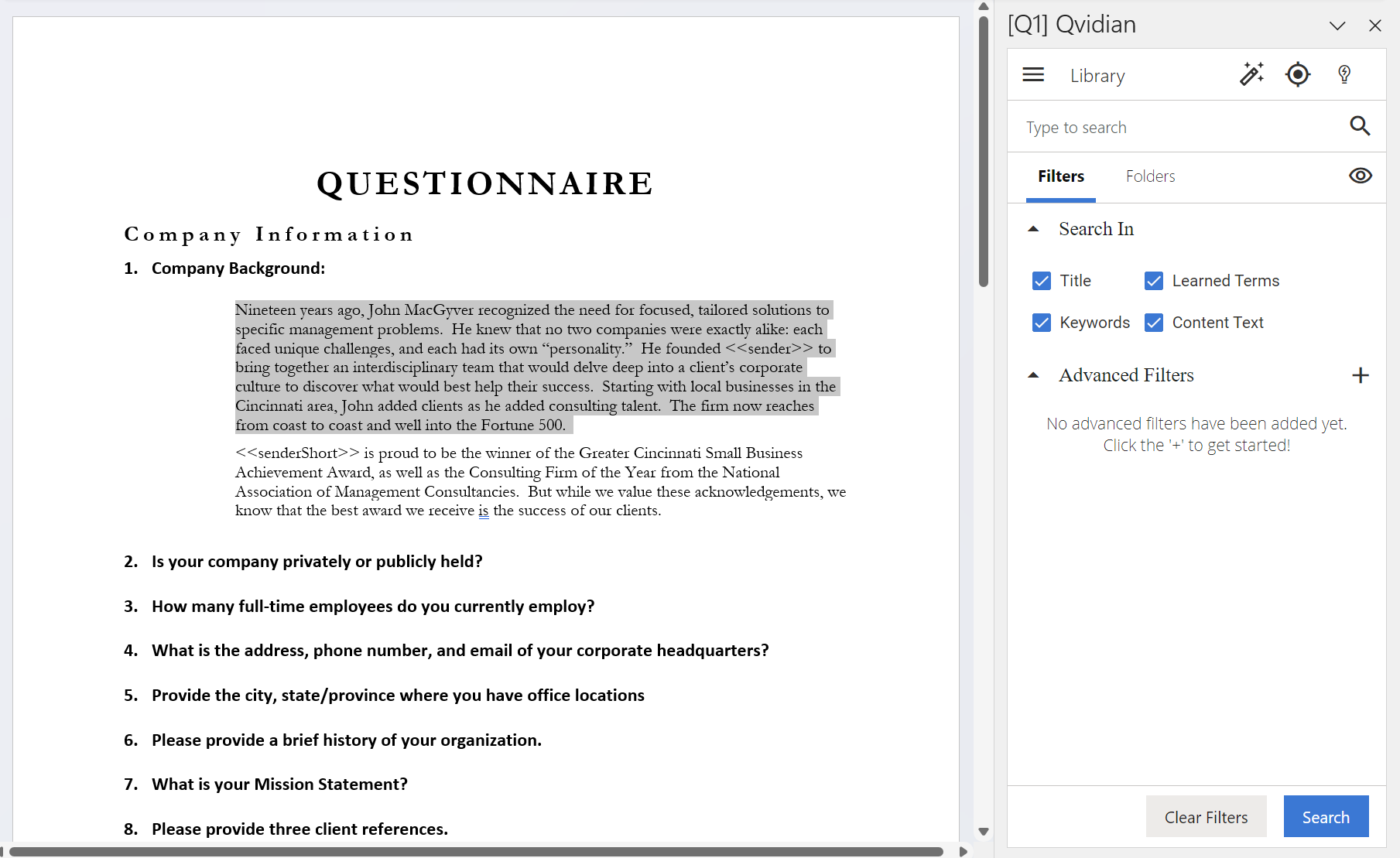This screenshot has width=1400, height=858.
Task: Click the document scroll down arrow
Action: tap(984, 832)
